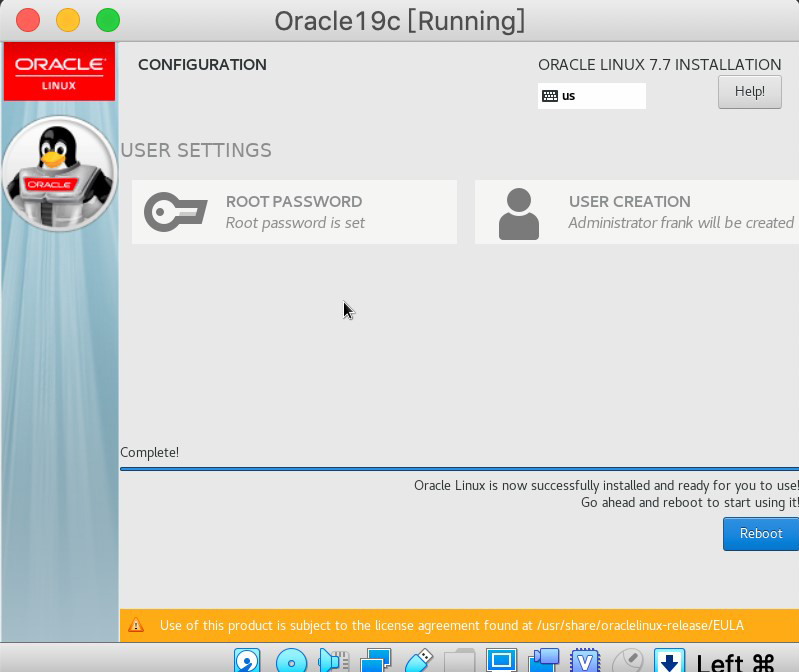Click ORACLE LINUX 7.7 INSTALLATION title
799x672 pixels.
pyautogui.click(x=659, y=65)
